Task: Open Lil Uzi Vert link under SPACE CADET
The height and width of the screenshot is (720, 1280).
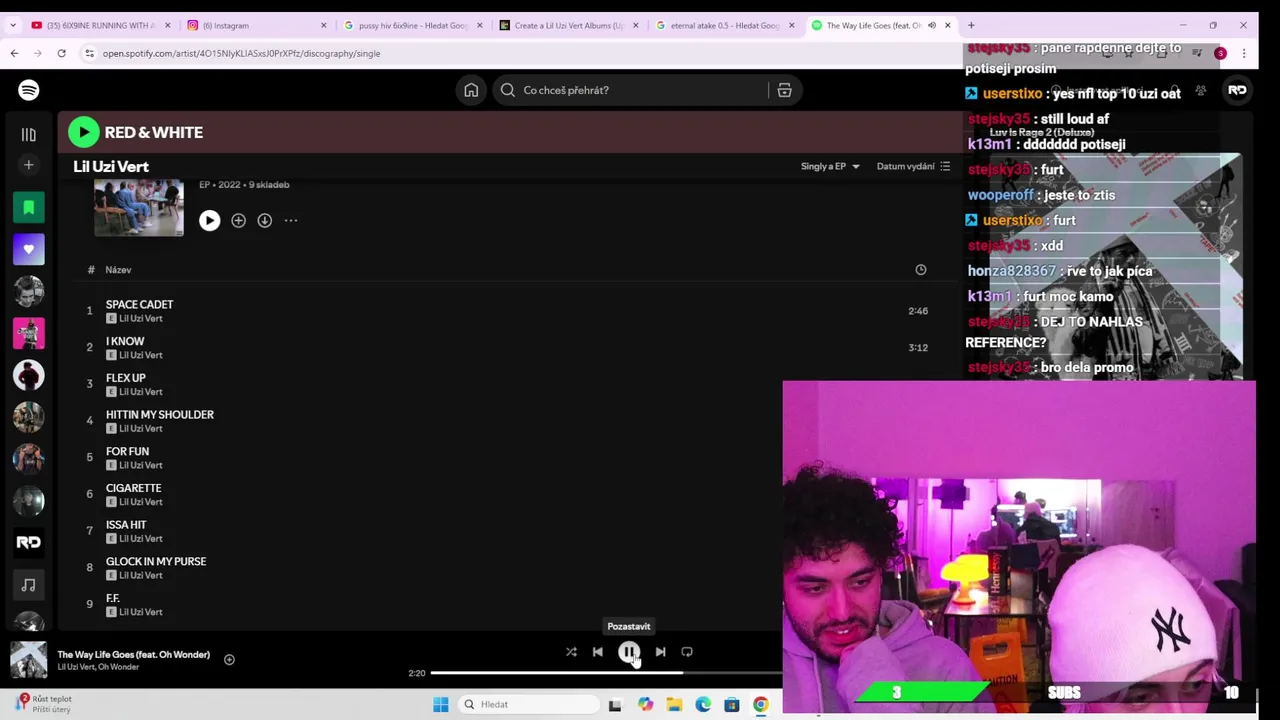Action: [x=141, y=318]
